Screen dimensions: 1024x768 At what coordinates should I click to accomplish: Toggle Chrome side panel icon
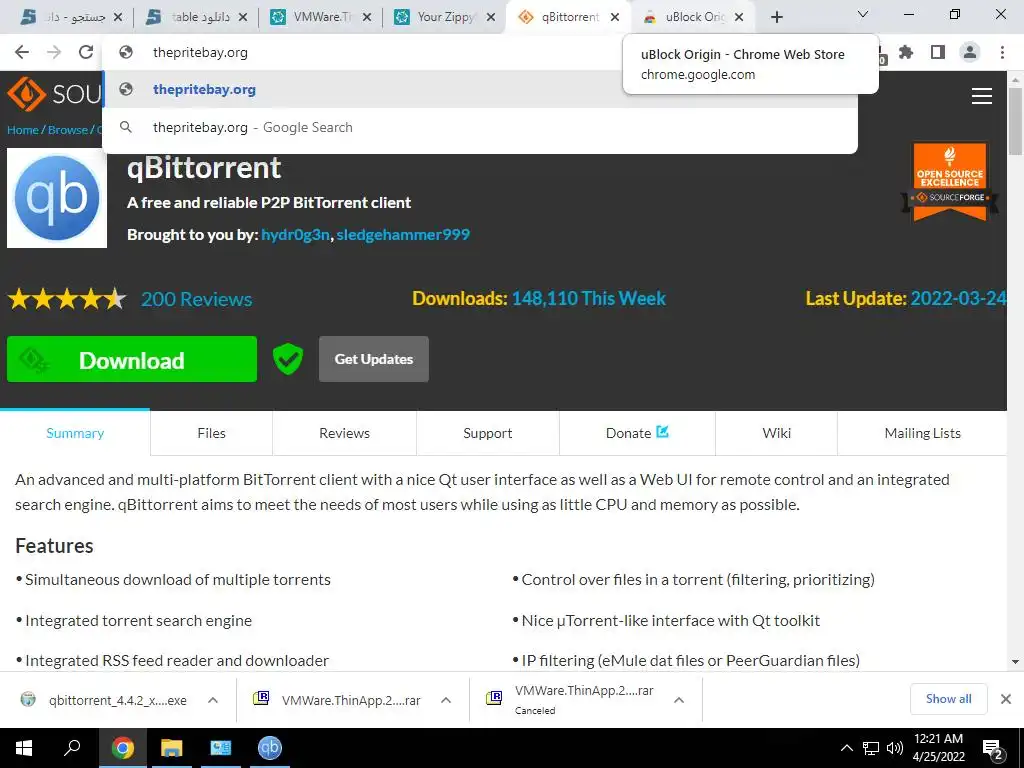tap(938, 52)
